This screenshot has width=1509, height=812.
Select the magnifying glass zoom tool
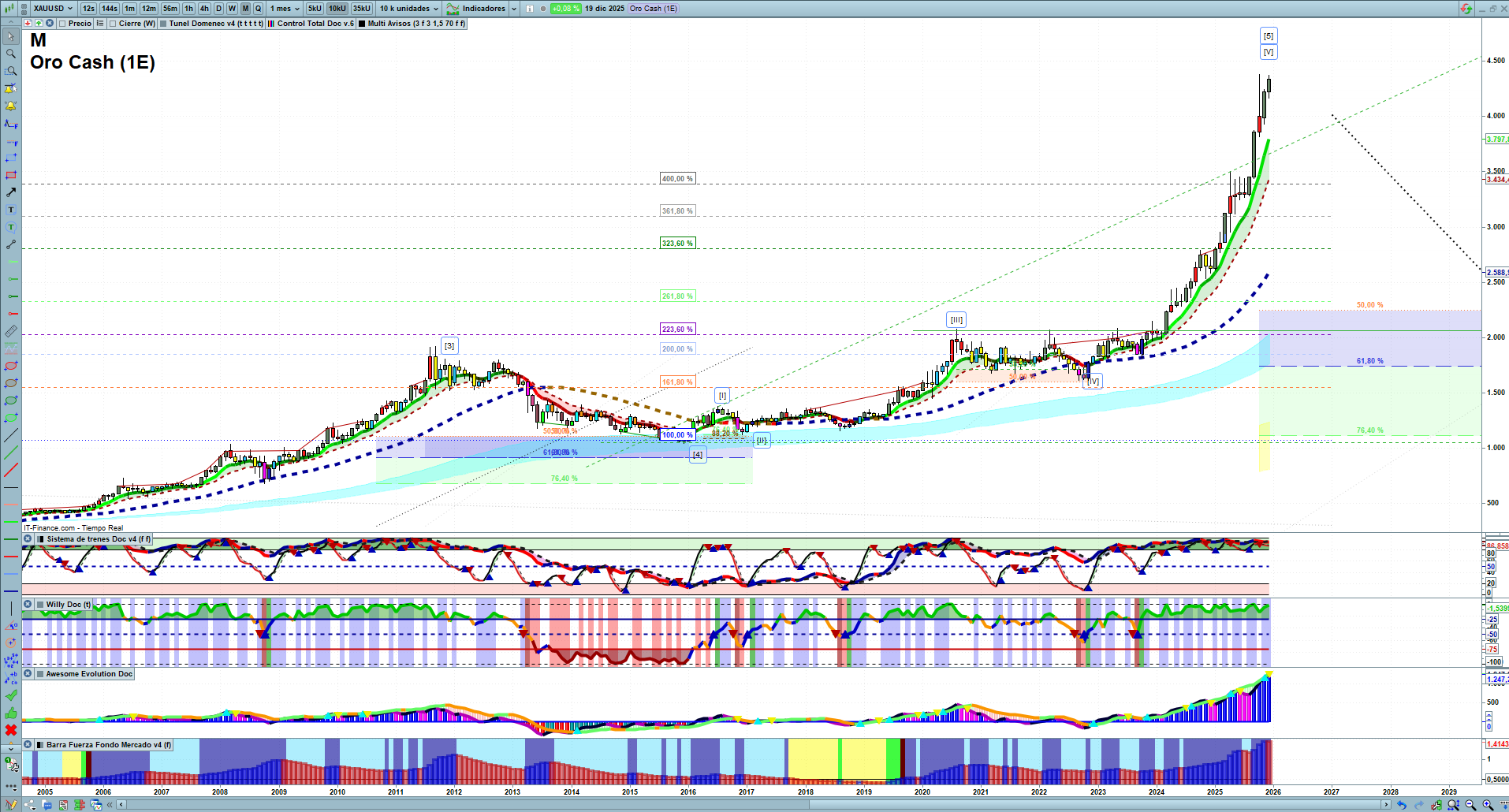[x=10, y=54]
